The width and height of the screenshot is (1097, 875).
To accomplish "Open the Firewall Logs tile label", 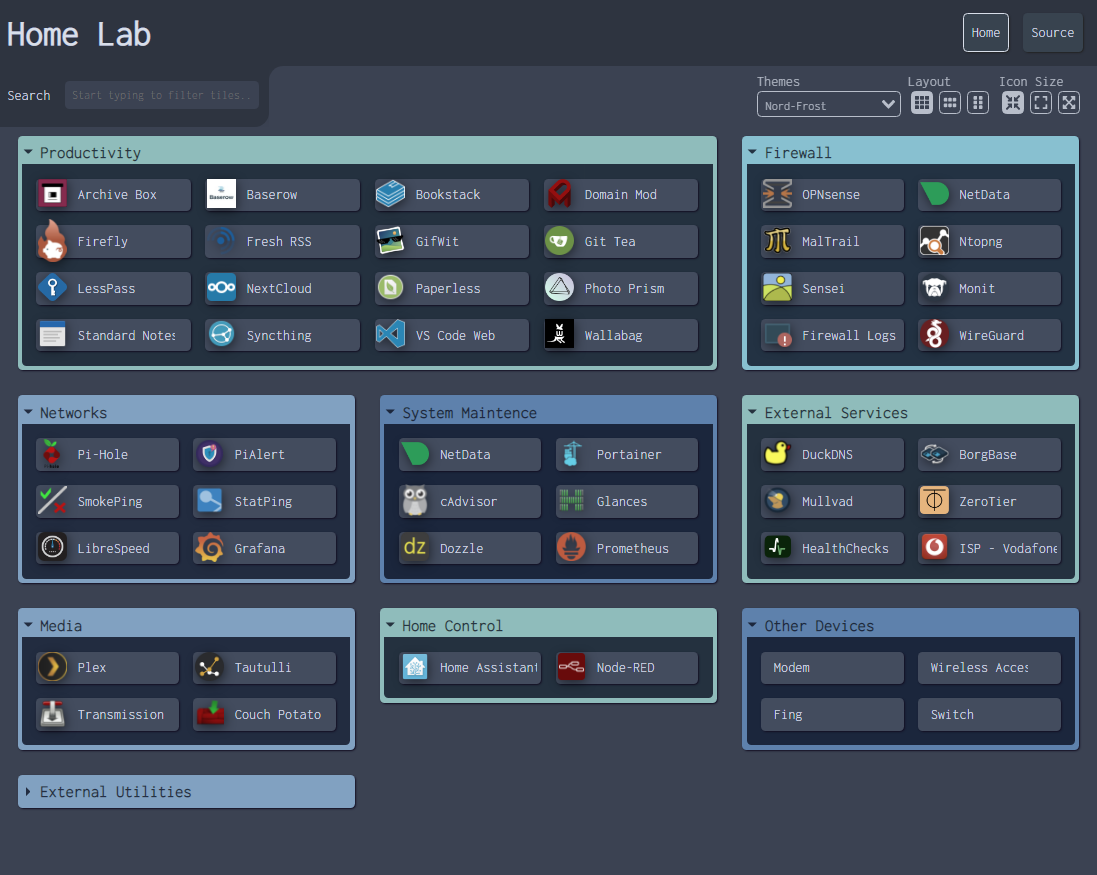I will 849,335.
